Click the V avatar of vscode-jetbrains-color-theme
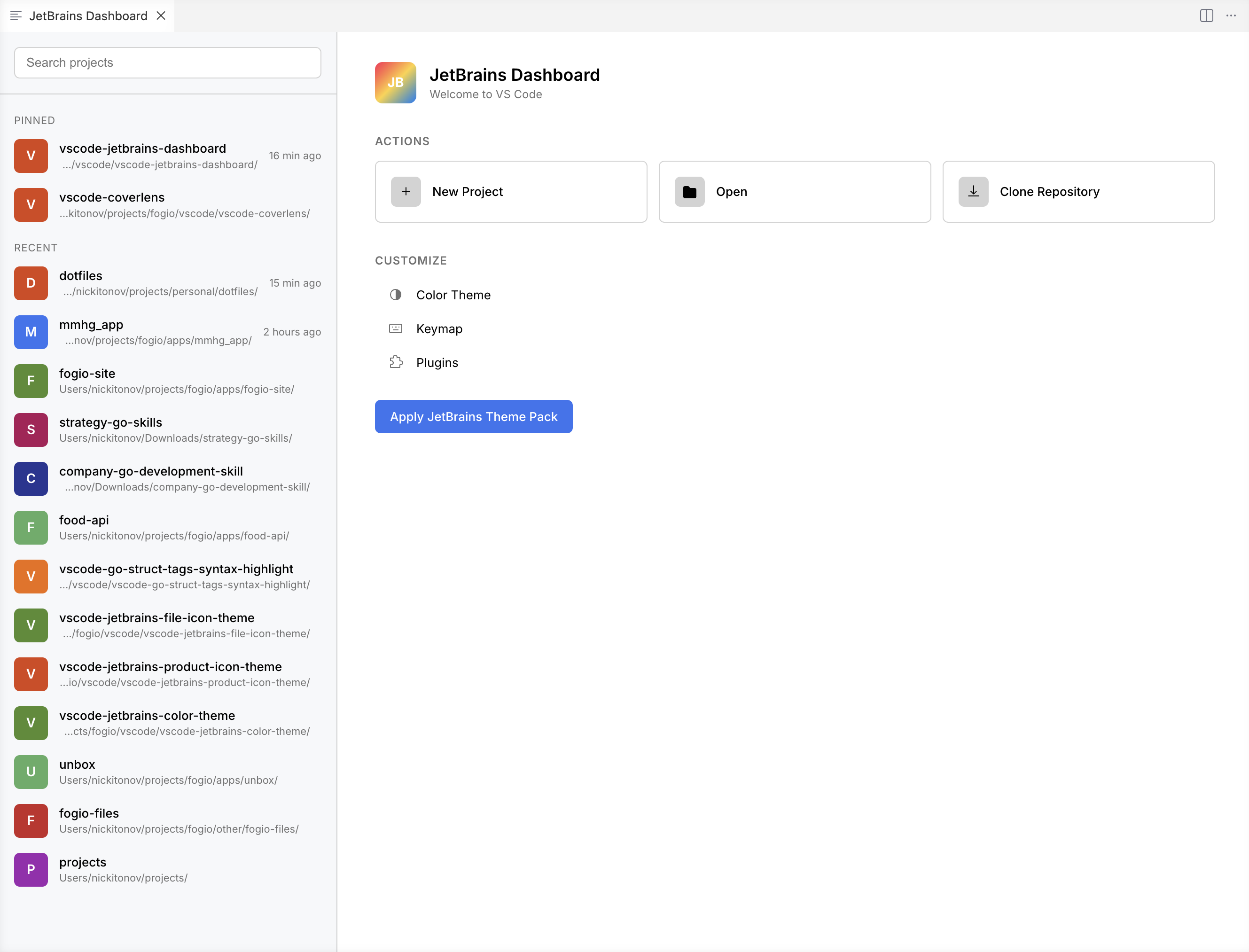The width and height of the screenshot is (1249, 952). (x=31, y=723)
